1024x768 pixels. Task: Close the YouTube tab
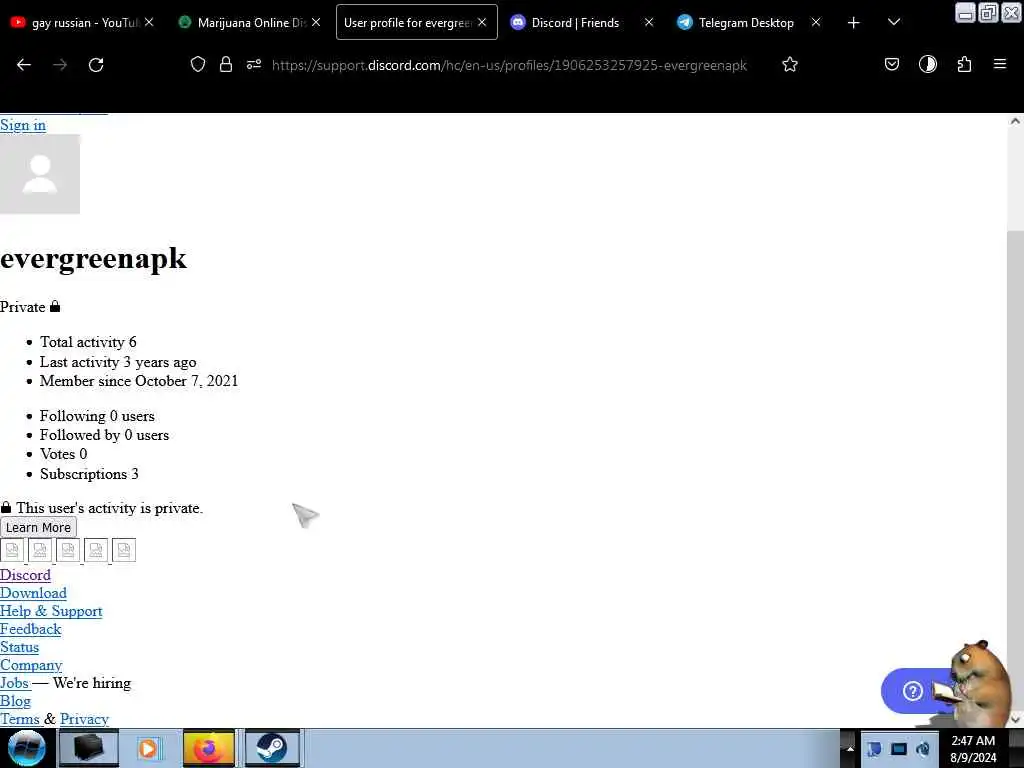[x=149, y=22]
